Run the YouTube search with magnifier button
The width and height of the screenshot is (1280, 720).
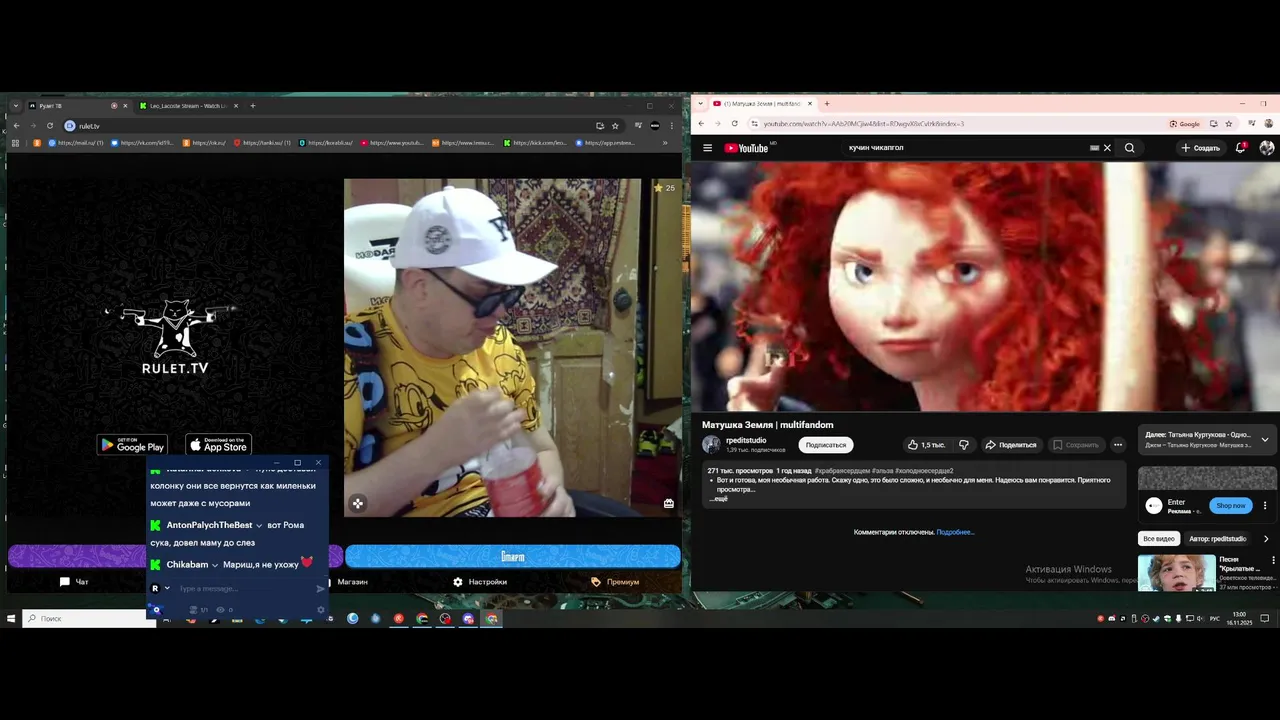(1129, 148)
